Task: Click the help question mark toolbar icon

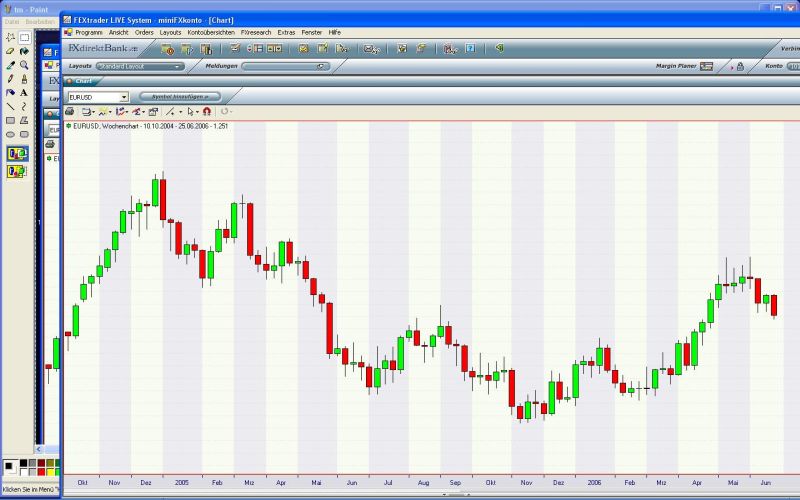Action: point(470,48)
